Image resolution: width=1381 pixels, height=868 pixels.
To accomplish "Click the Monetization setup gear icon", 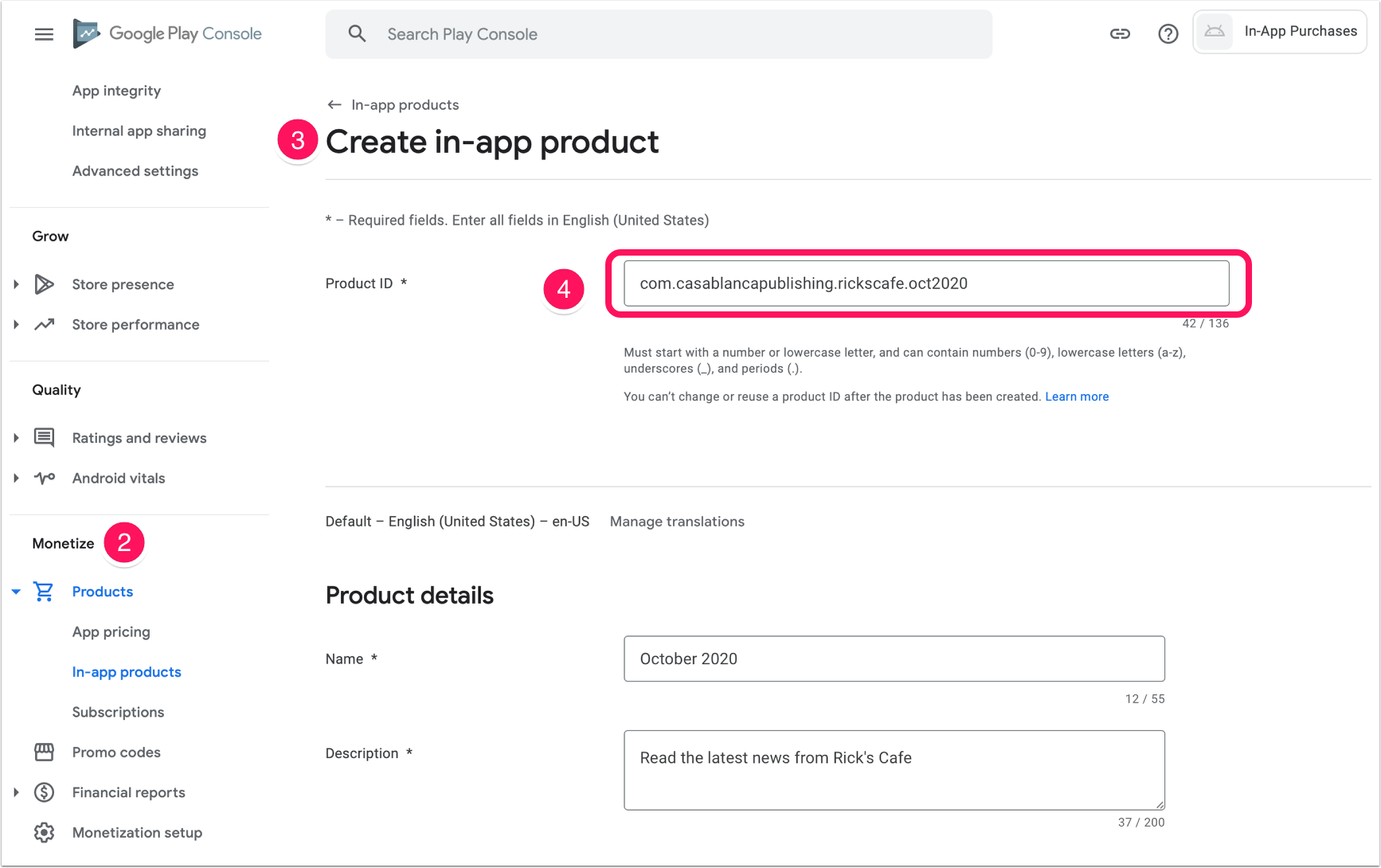I will [x=45, y=832].
